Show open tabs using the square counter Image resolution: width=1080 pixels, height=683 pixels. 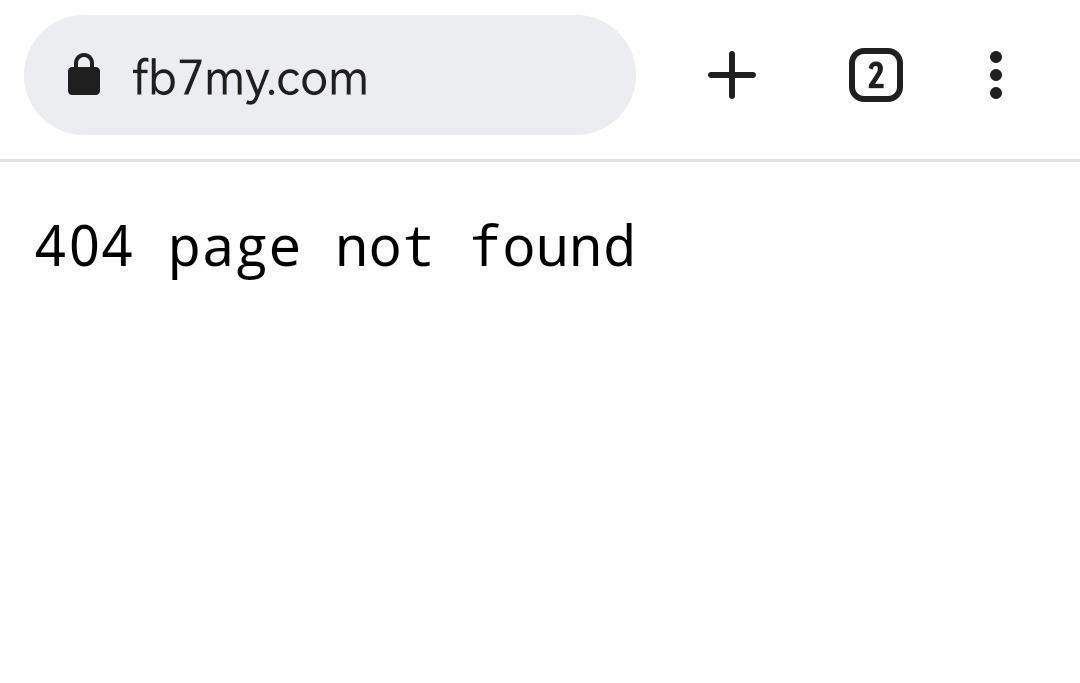tap(875, 75)
